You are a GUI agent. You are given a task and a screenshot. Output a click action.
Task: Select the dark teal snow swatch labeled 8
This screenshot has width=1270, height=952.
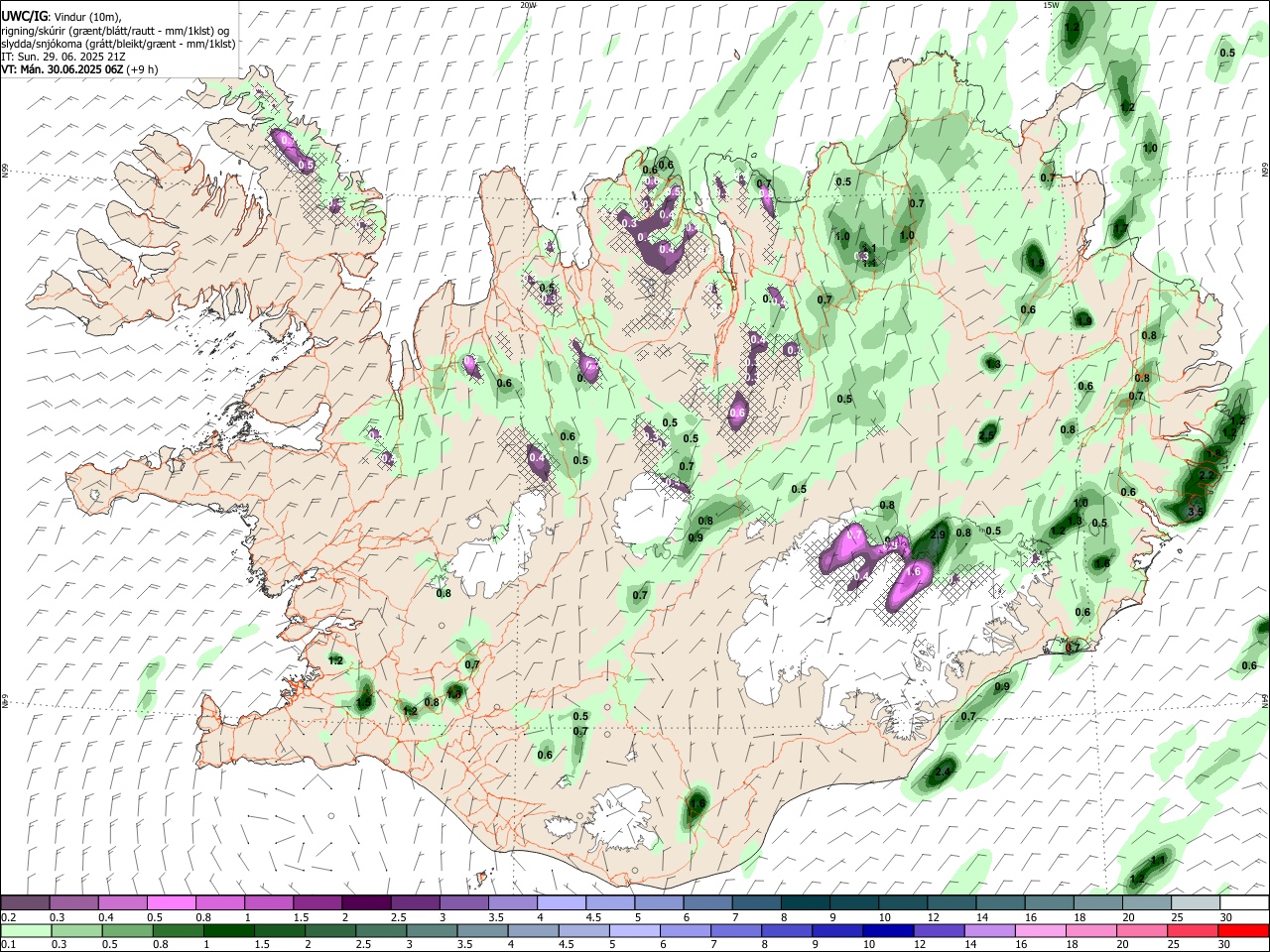(806, 903)
